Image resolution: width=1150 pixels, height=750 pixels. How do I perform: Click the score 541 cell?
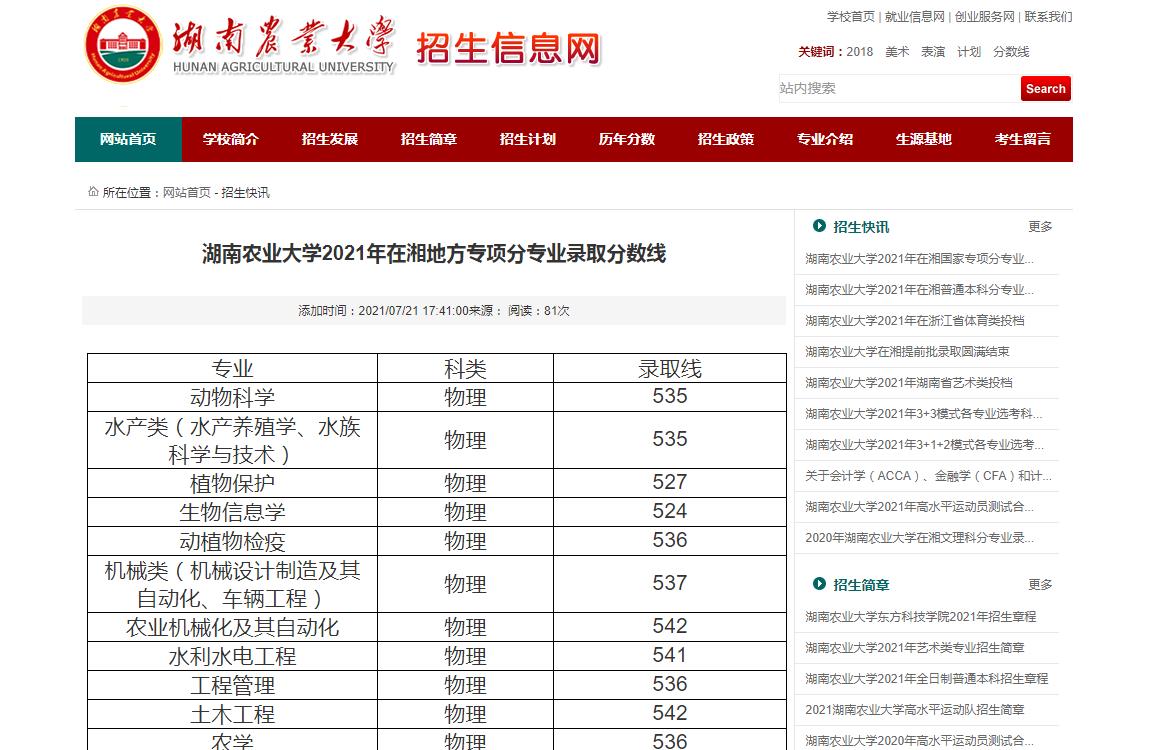670,655
